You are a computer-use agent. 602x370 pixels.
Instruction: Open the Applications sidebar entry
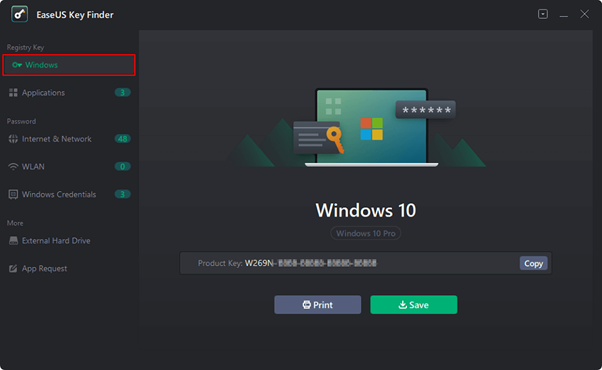[69, 92]
